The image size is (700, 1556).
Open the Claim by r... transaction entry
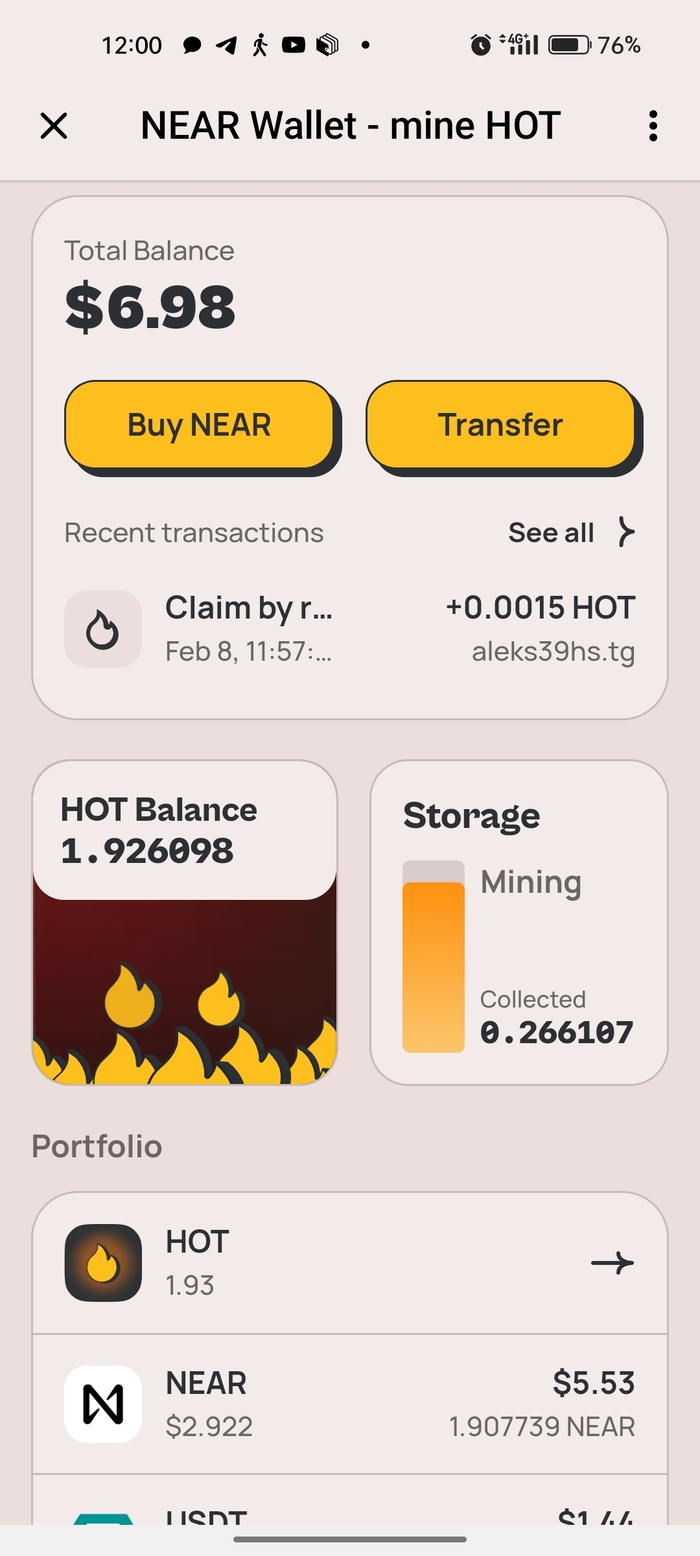[350, 628]
